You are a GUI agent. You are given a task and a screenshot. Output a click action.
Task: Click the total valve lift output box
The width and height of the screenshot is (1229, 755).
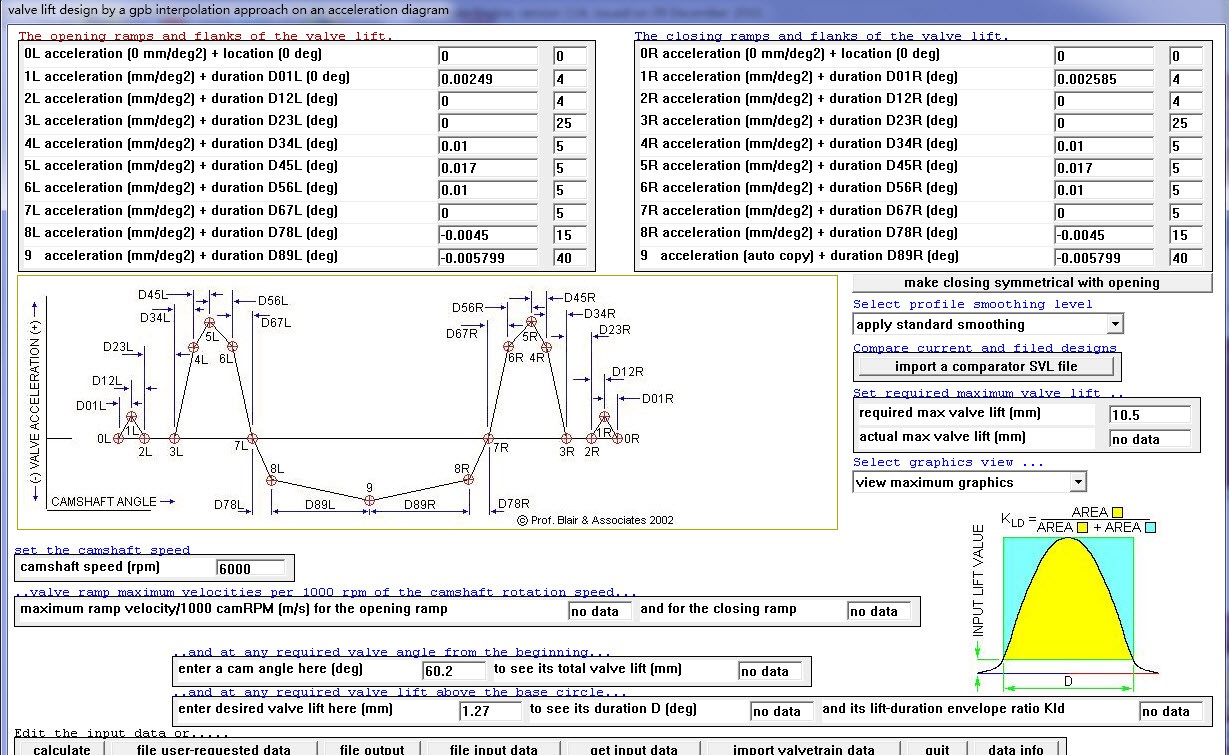tap(769, 671)
